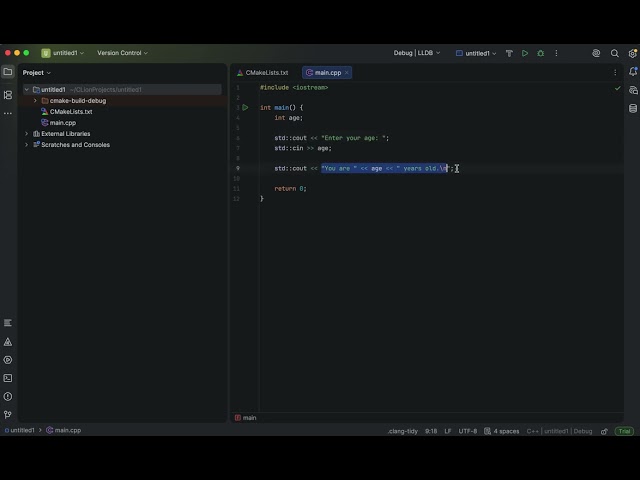Open the Project view dropdown
The image size is (640, 480).
click(x=37, y=73)
